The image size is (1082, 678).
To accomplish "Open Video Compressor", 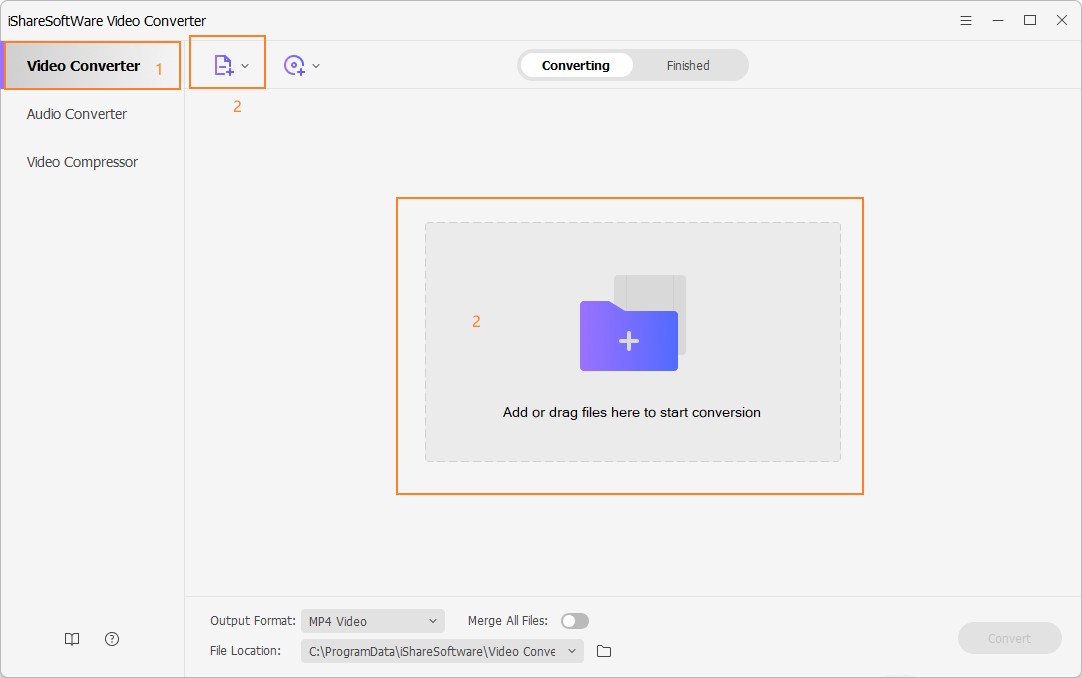I will click(x=81, y=161).
